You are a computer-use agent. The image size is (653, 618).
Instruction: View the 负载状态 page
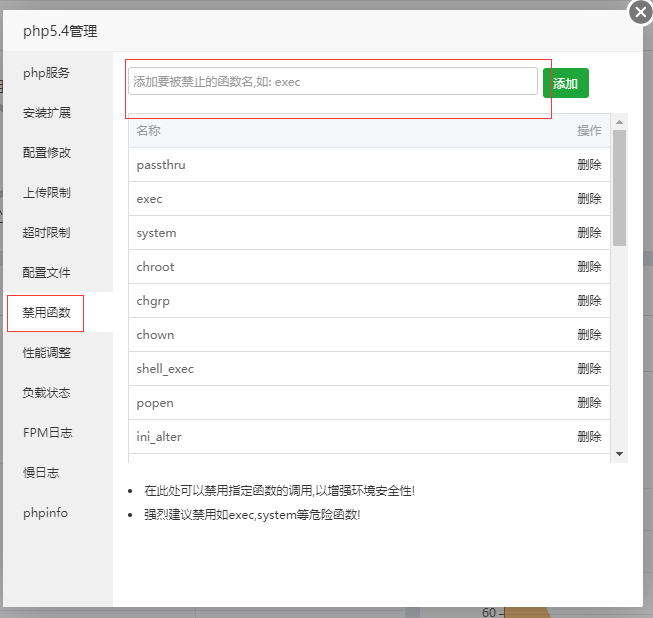47,393
